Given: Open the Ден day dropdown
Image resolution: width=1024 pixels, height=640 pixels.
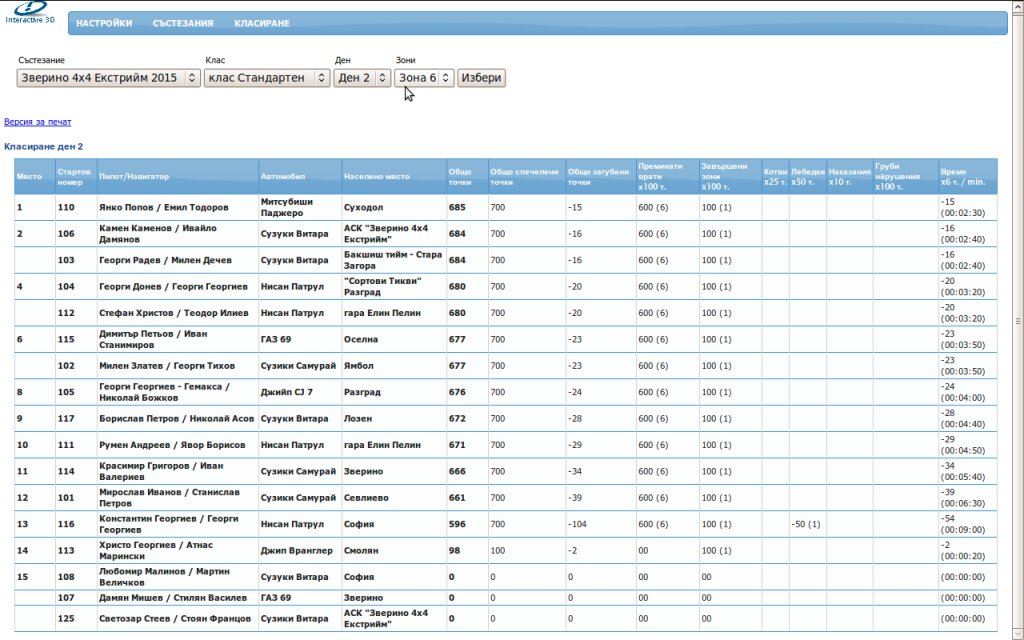Looking at the screenshot, I should 362,78.
